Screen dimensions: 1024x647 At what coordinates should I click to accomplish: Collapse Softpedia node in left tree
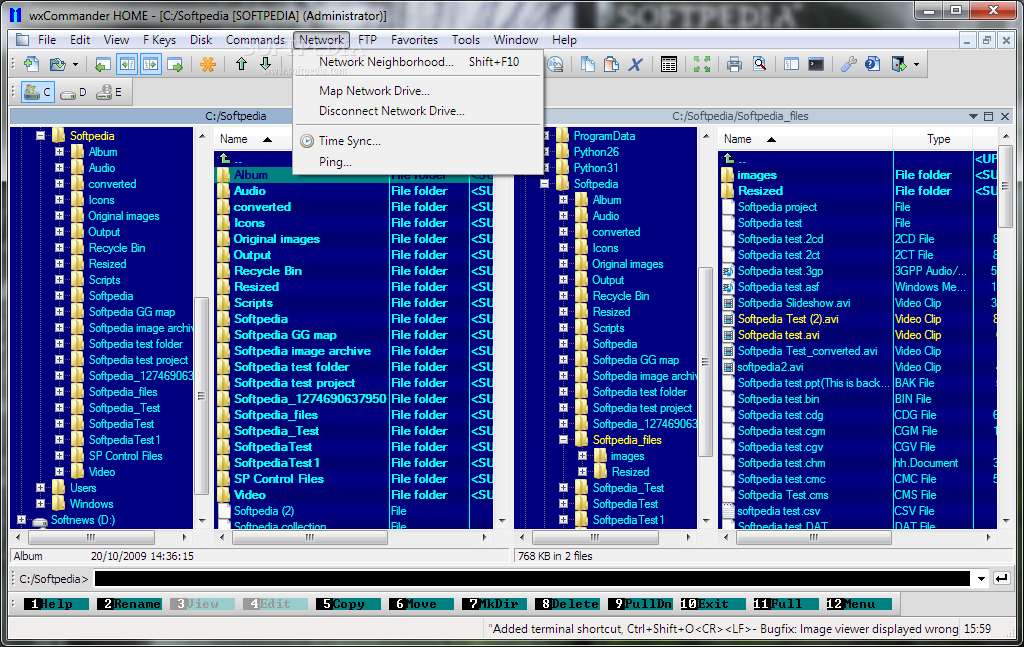(x=40, y=136)
